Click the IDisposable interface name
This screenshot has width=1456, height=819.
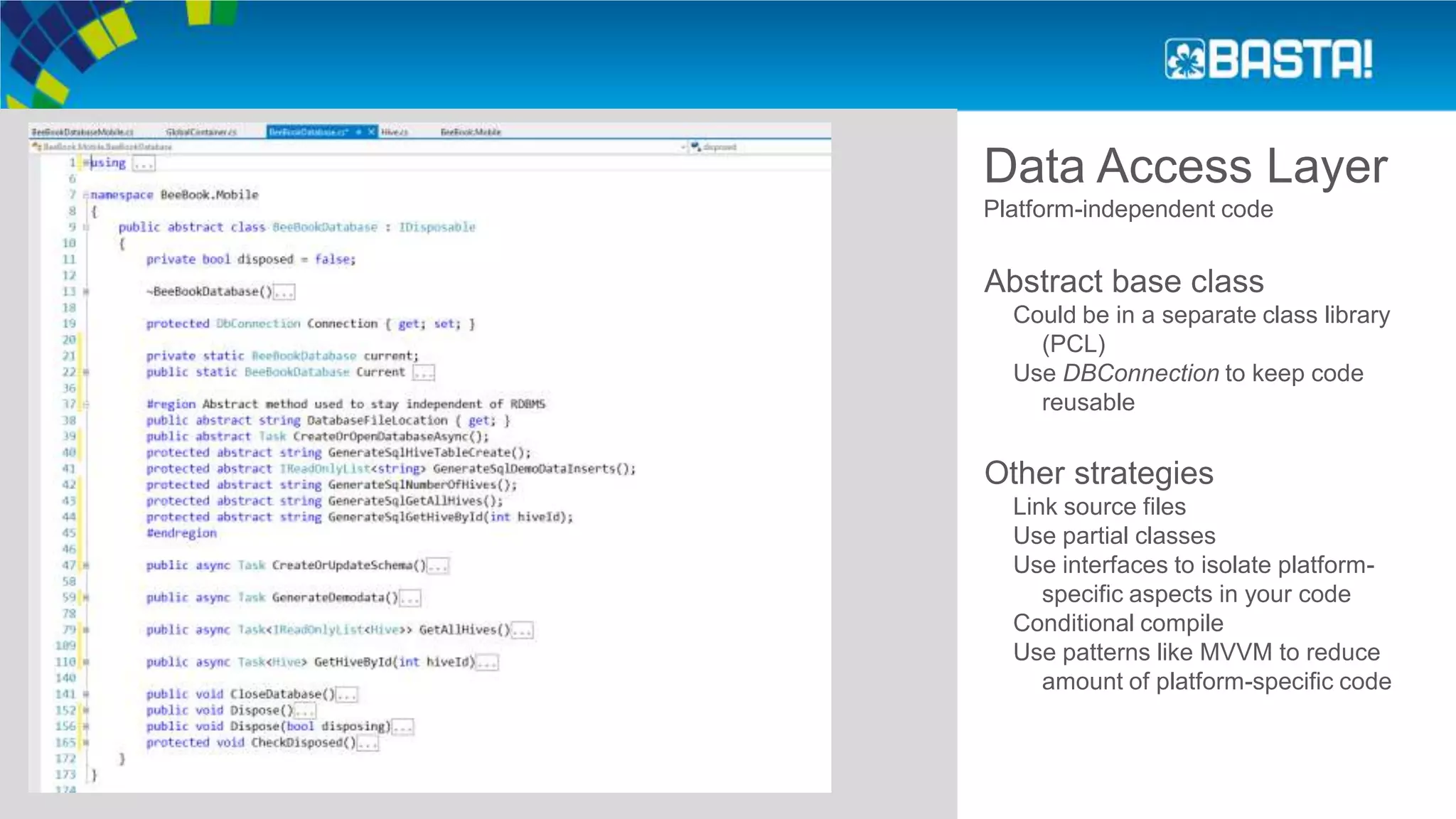[x=437, y=227]
